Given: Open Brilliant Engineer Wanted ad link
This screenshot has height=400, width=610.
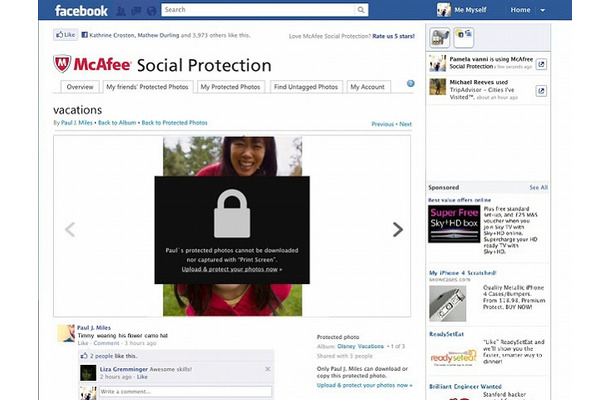Looking at the screenshot, I should [x=465, y=387].
